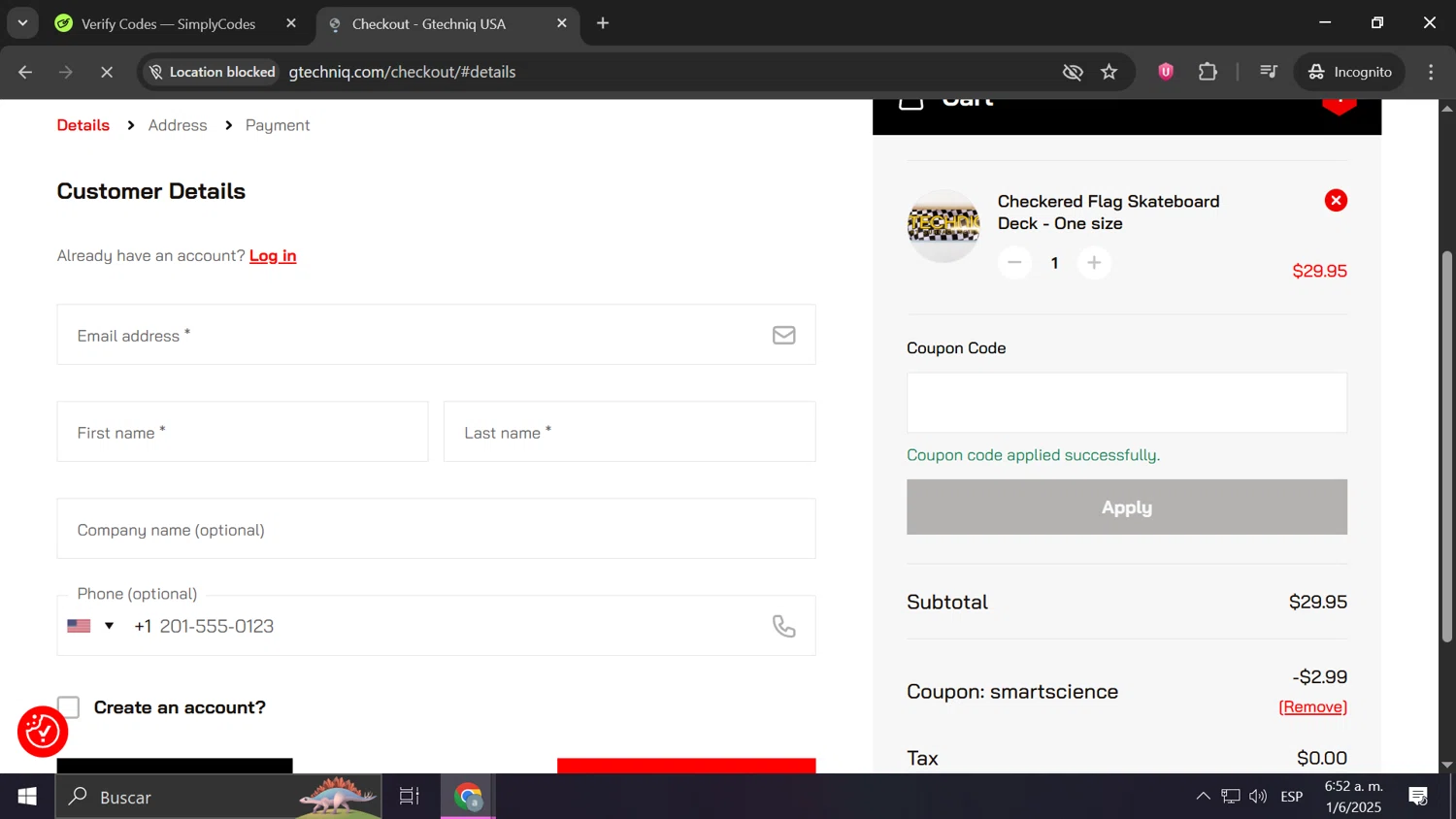
Task: Click the Coupon code applied successfully message
Action: tap(1033, 455)
